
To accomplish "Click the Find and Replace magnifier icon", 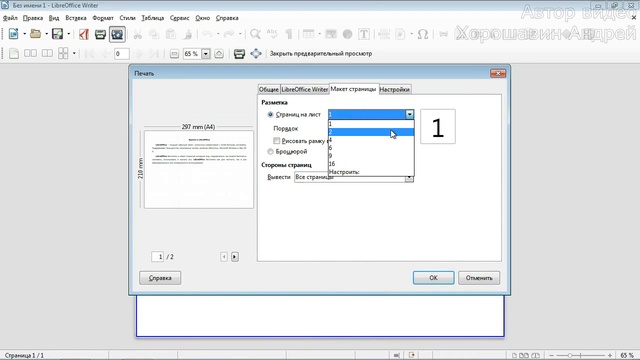I will point(256,34).
